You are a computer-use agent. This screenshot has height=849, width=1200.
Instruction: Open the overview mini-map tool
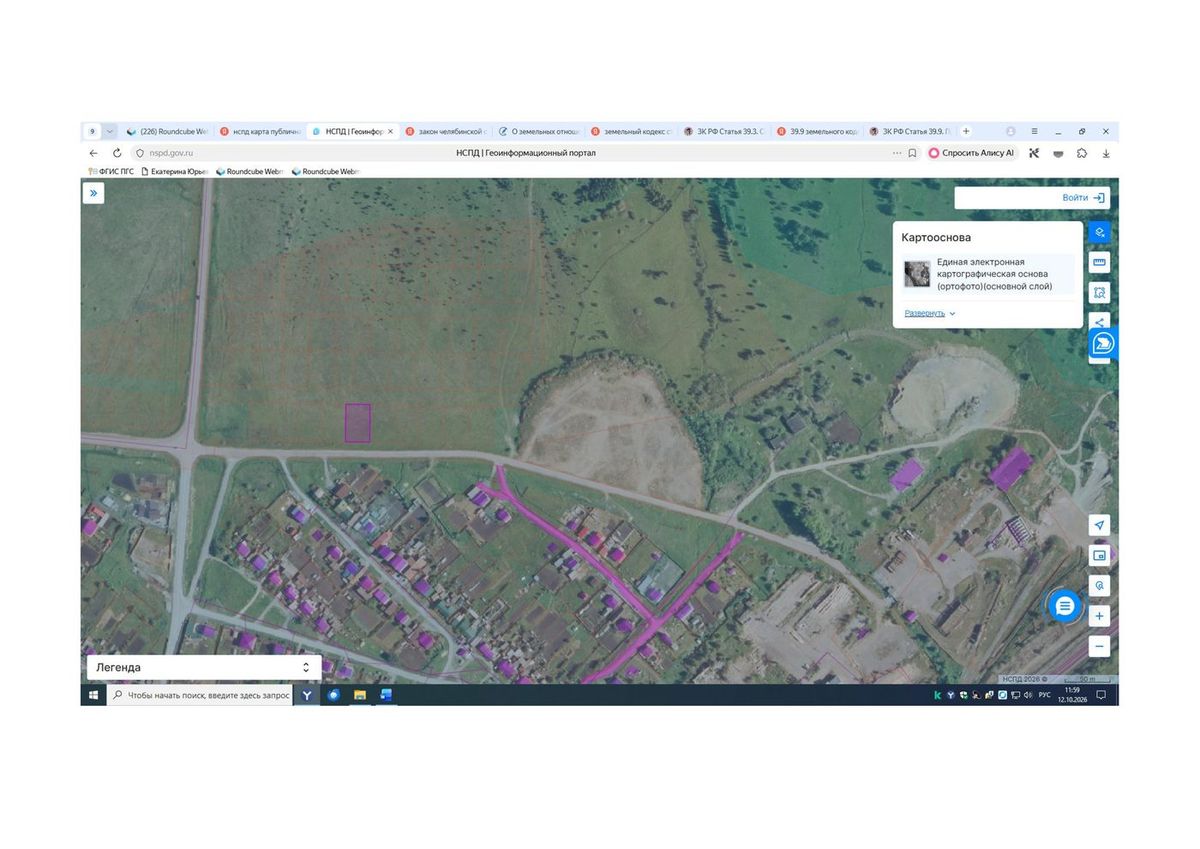point(1099,555)
